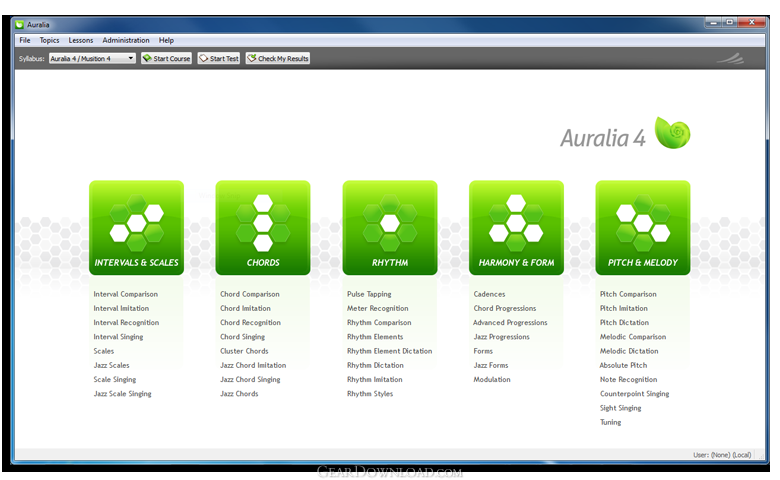Open the Scales topic link

click(x=103, y=351)
